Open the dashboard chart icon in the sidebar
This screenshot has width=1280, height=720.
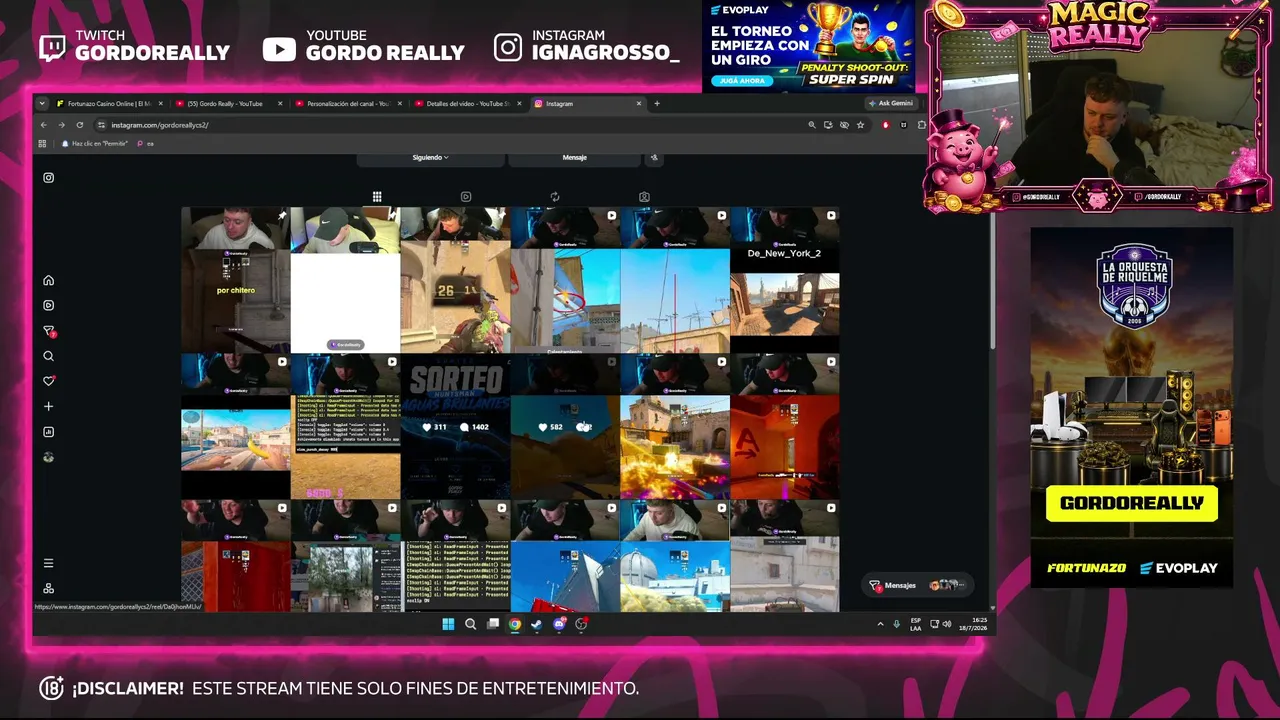[x=48, y=432]
